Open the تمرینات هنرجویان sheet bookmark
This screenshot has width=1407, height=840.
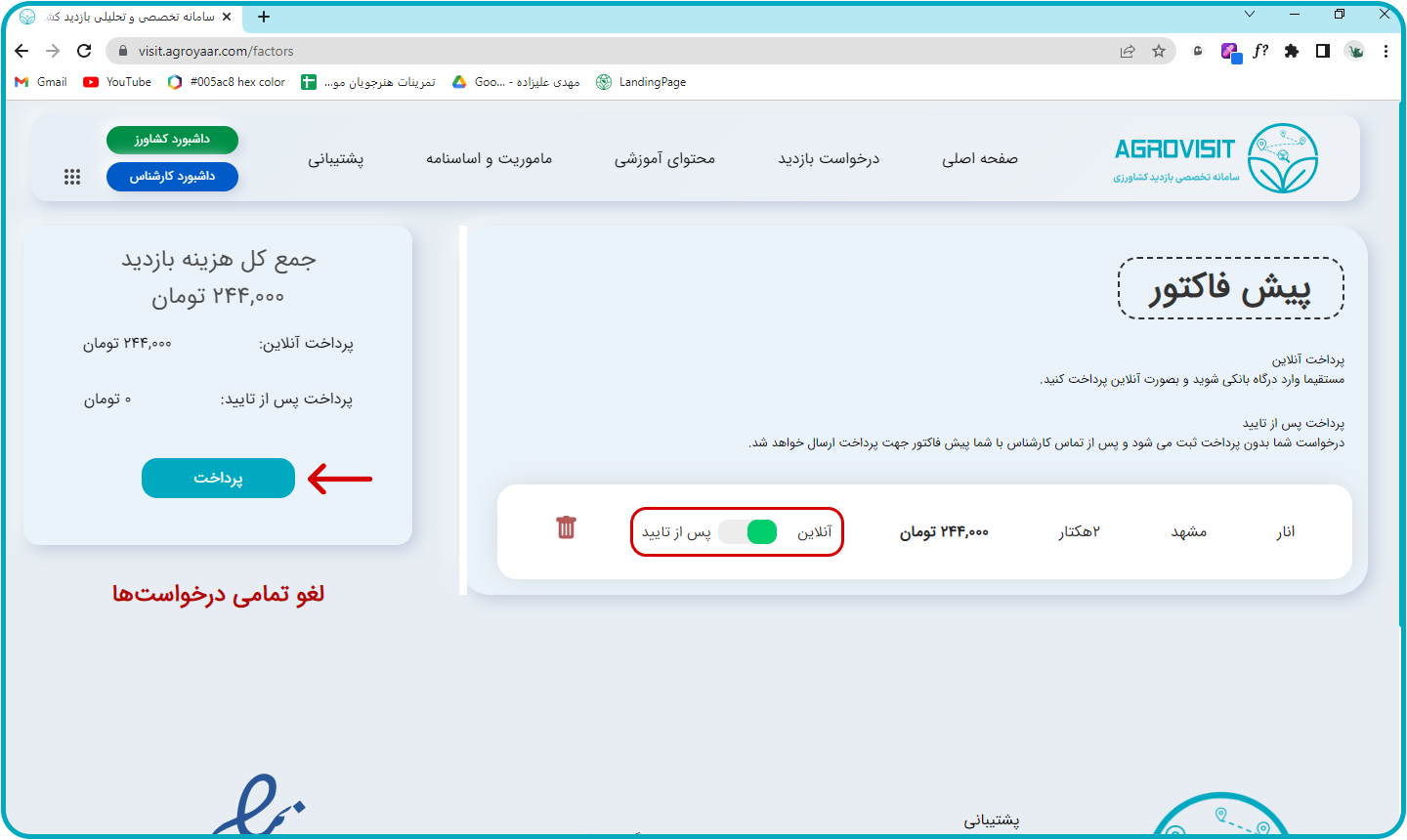point(368,82)
